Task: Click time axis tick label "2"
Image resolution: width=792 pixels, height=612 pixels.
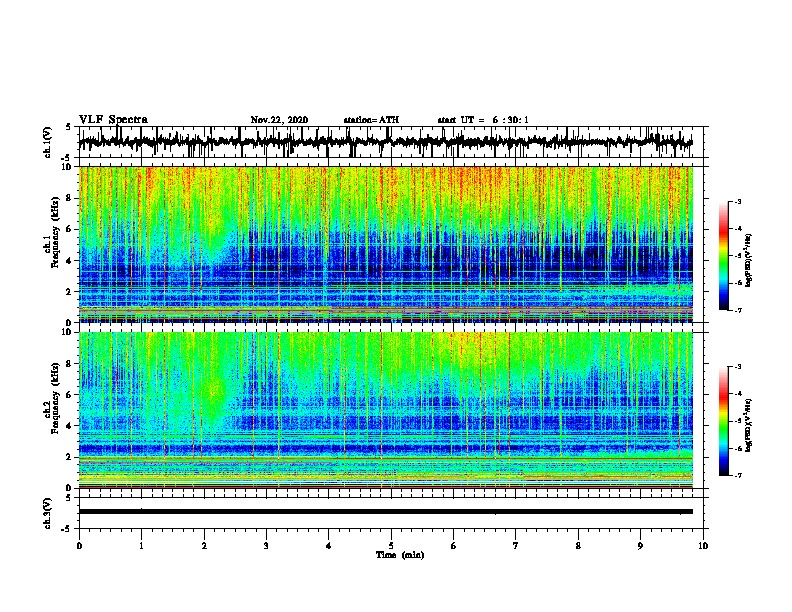Action: pyautogui.click(x=204, y=545)
